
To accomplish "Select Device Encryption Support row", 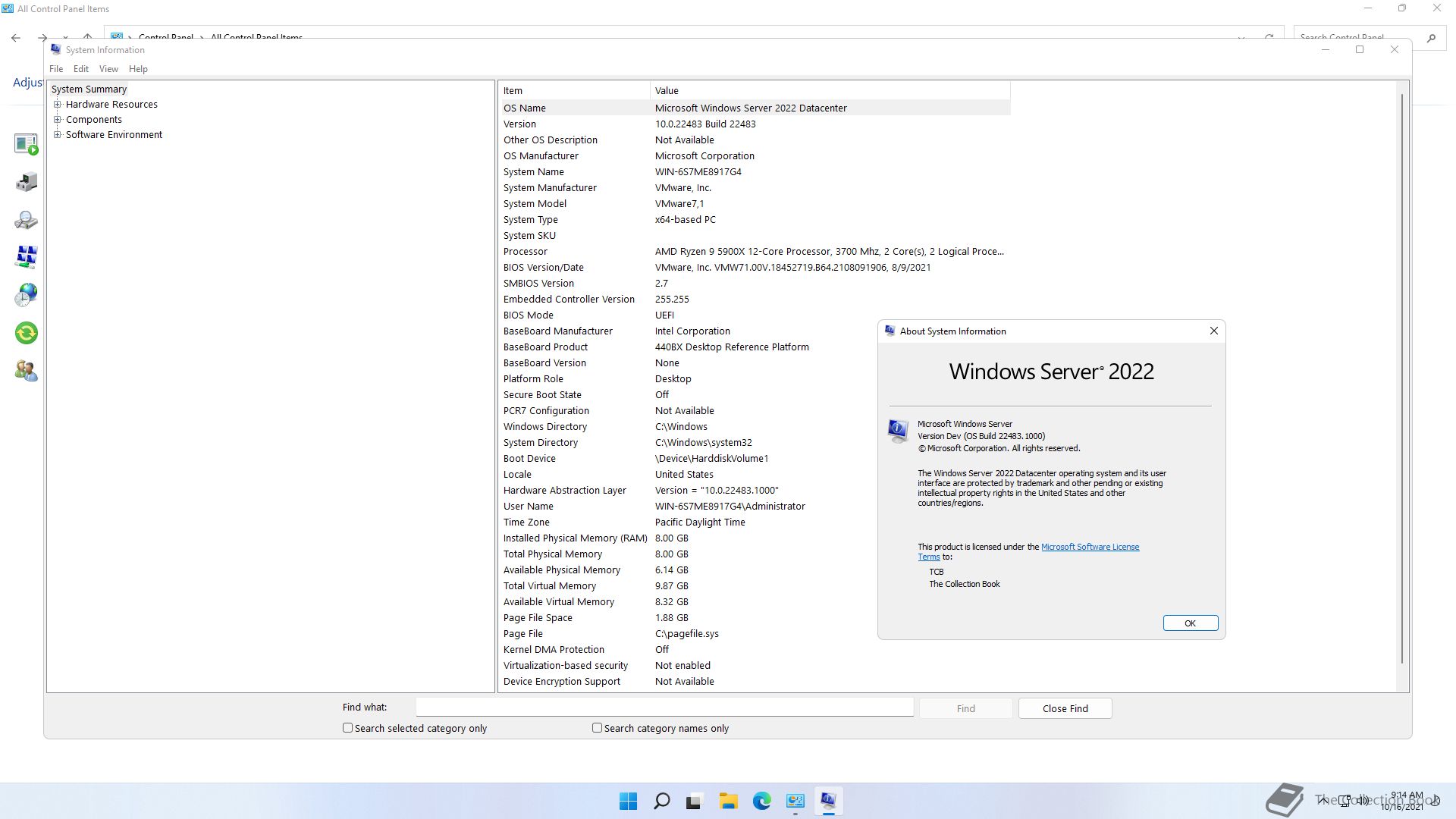I will pyautogui.click(x=755, y=681).
